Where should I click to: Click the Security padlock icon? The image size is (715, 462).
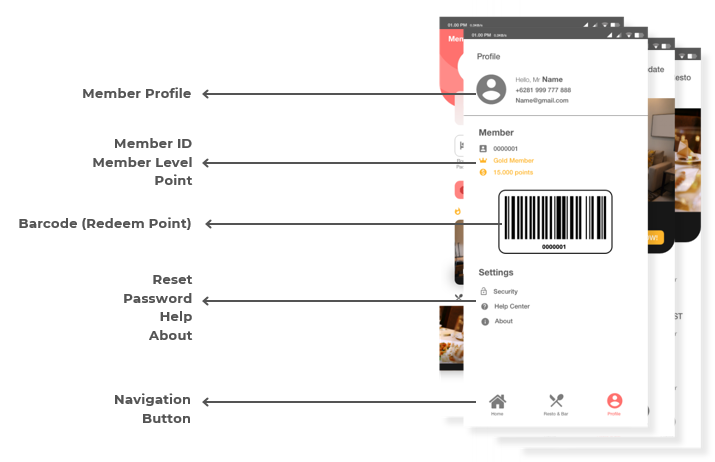[x=484, y=291]
